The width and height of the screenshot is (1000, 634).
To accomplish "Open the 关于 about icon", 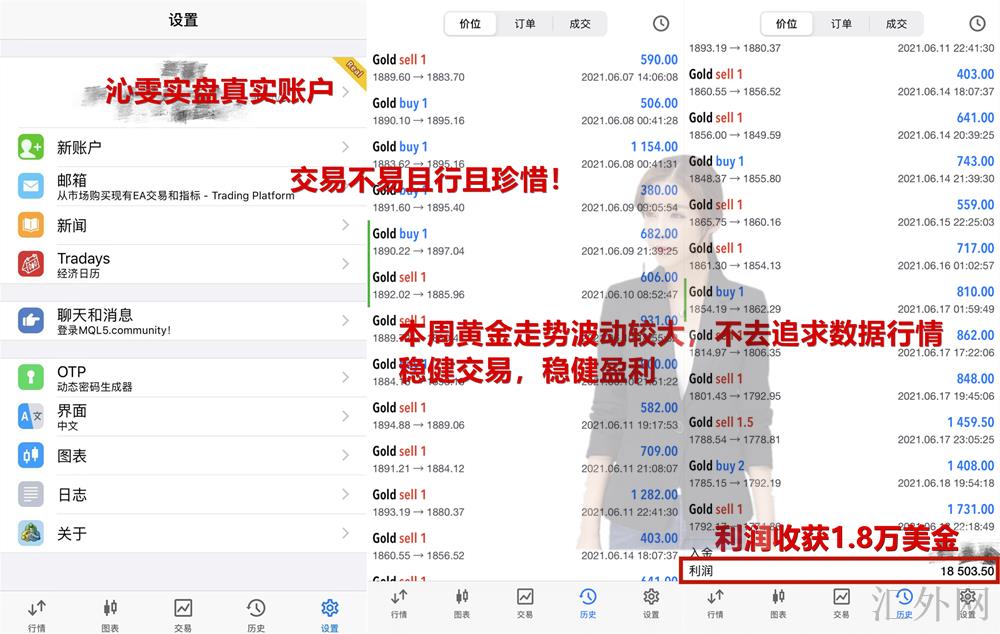I will (x=31, y=533).
